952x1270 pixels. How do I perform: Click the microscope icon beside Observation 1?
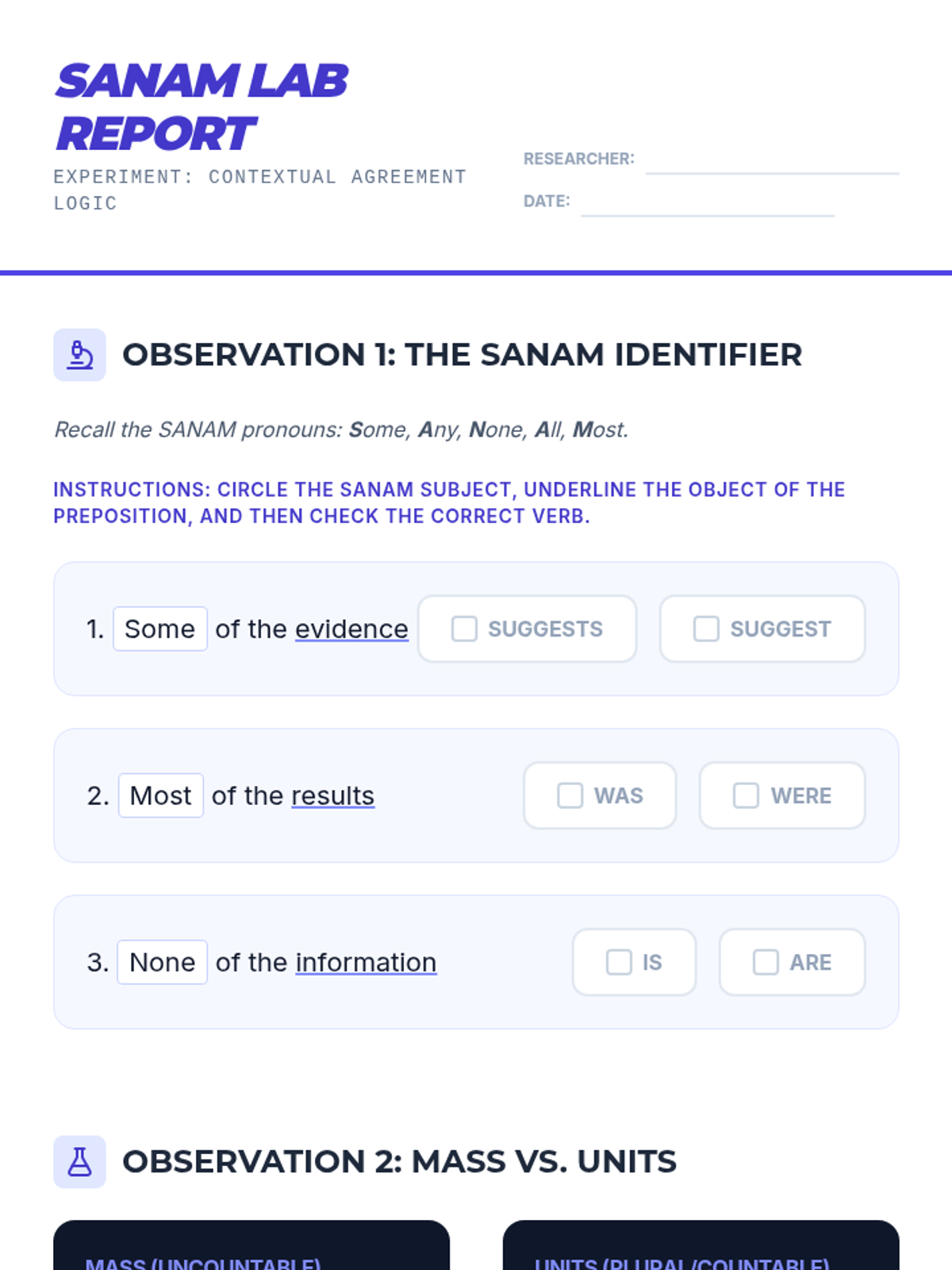point(79,355)
